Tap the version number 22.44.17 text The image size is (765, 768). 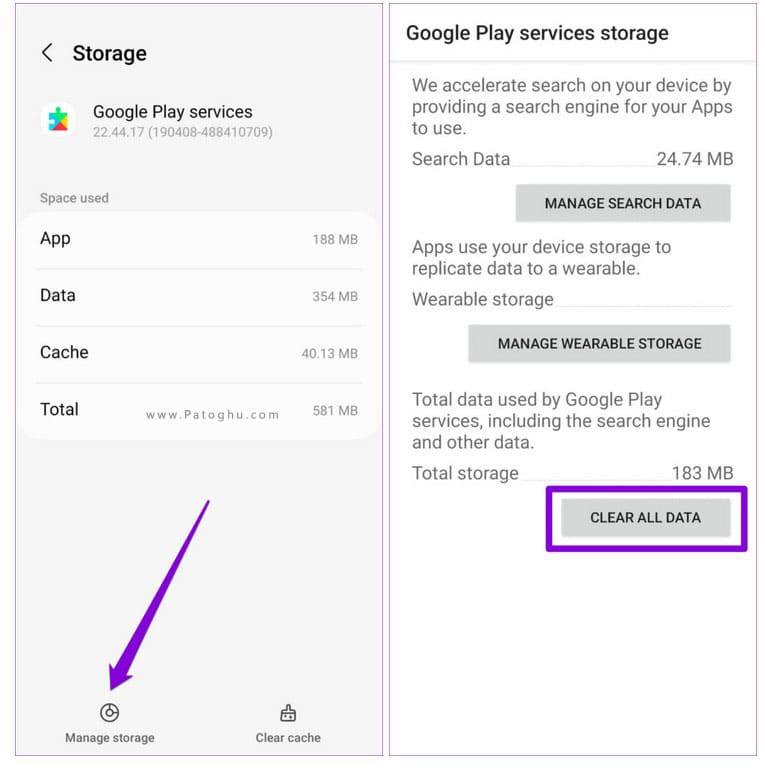183,132
